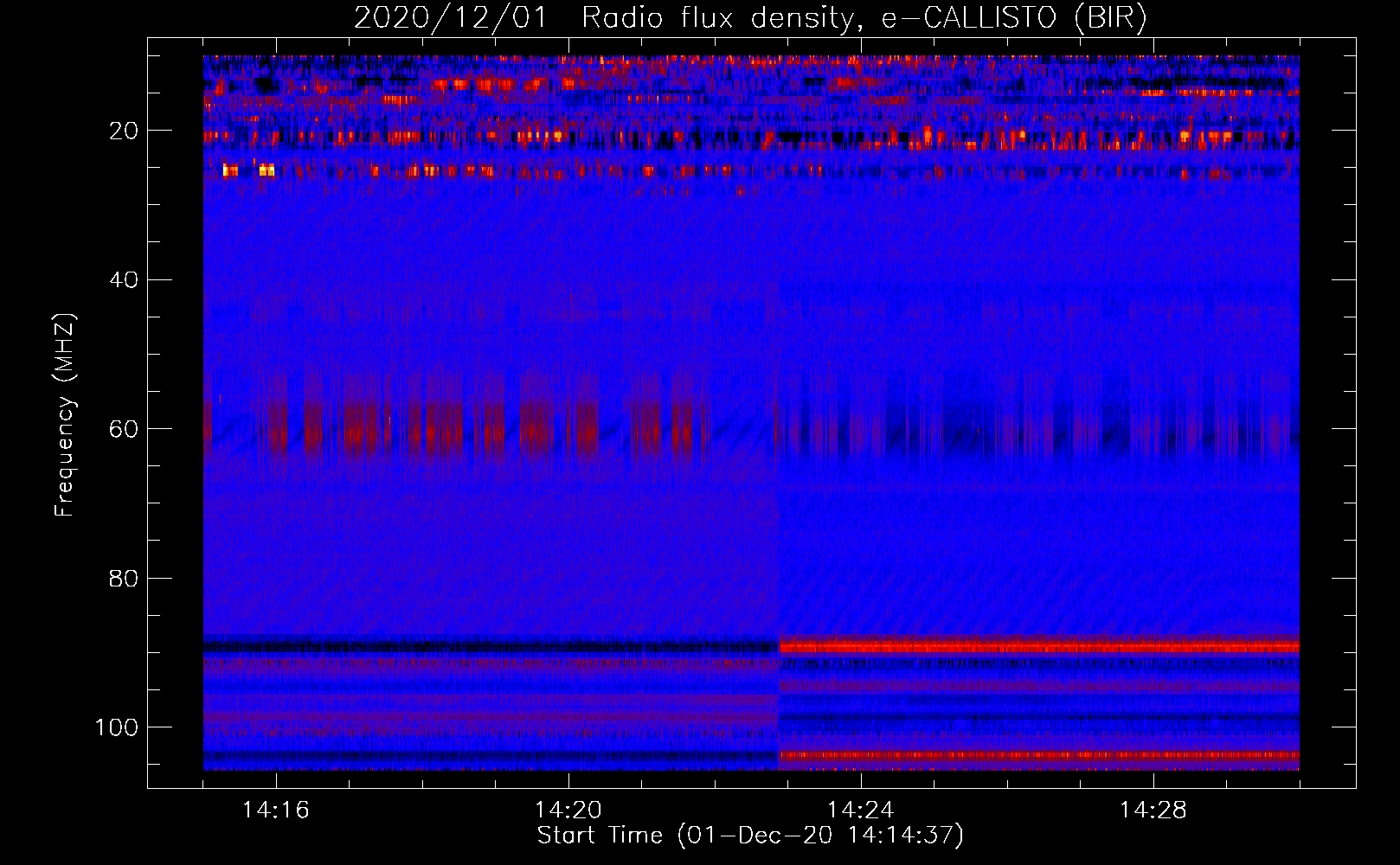Viewport: 1400px width, 865px height.
Task: Click the '14:28' time tick label
Action: [1153, 811]
